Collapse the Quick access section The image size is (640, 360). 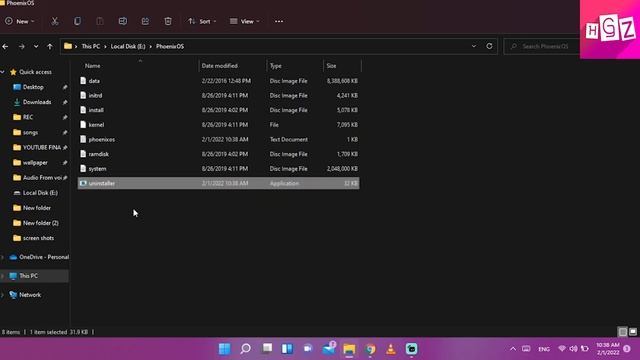pyautogui.click(x=3, y=72)
